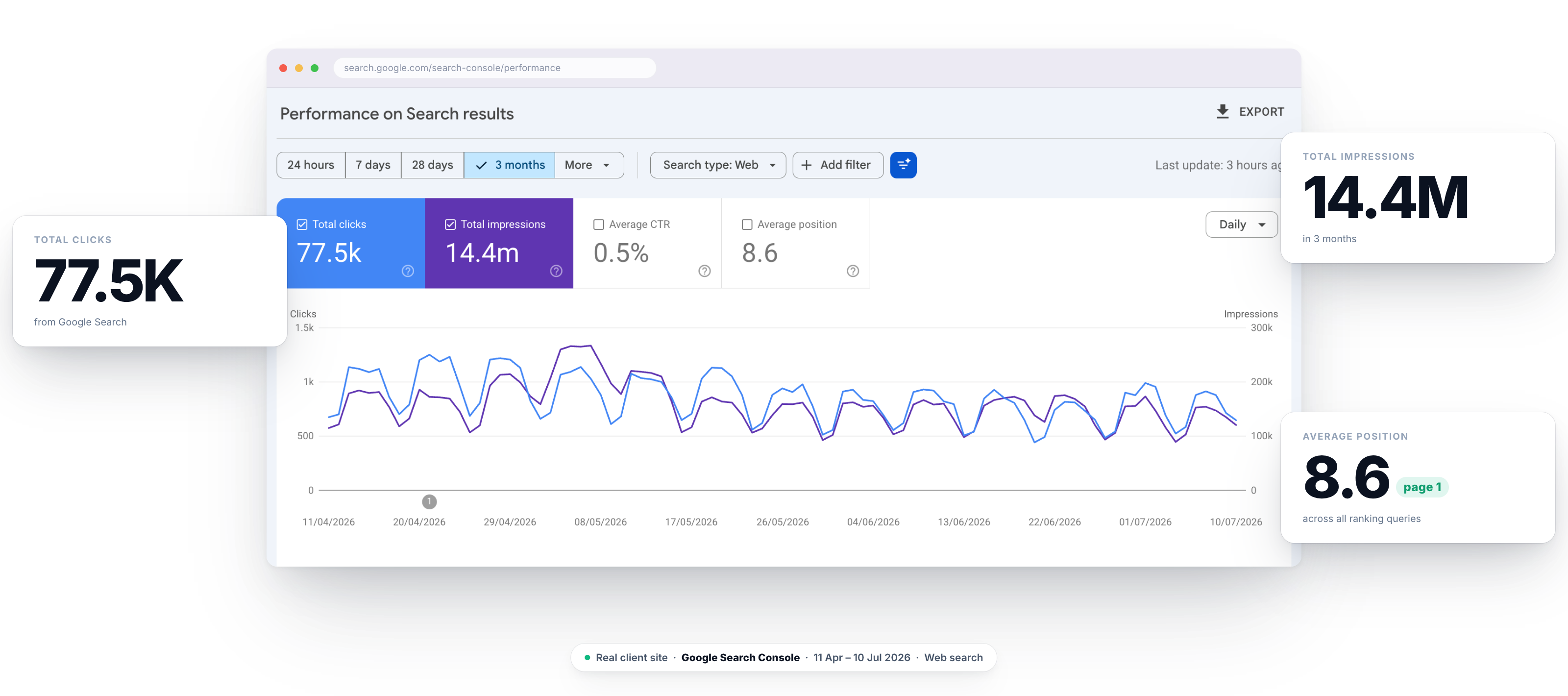The height and width of the screenshot is (696, 1568).
Task: Click the 'Google Search Console' caption text
Action: coord(740,658)
